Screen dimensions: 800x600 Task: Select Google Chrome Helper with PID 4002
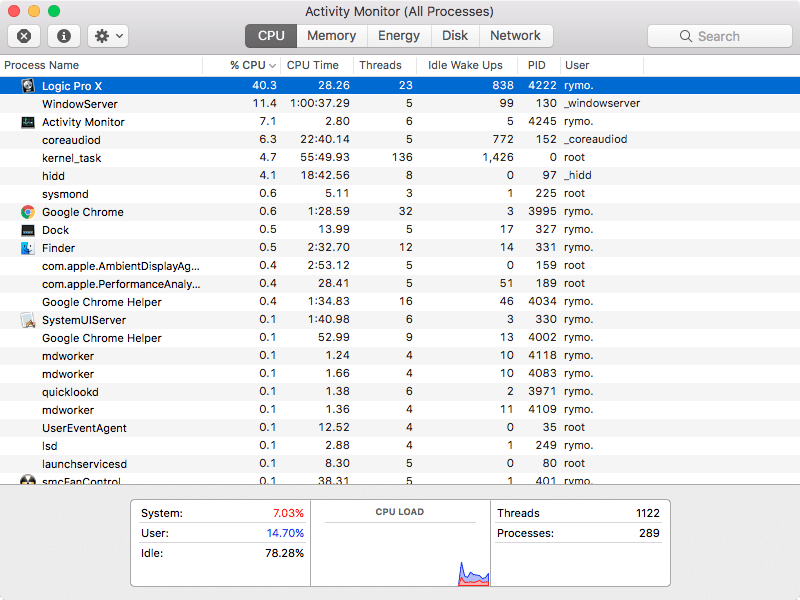pyautogui.click(x=400, y=338)
